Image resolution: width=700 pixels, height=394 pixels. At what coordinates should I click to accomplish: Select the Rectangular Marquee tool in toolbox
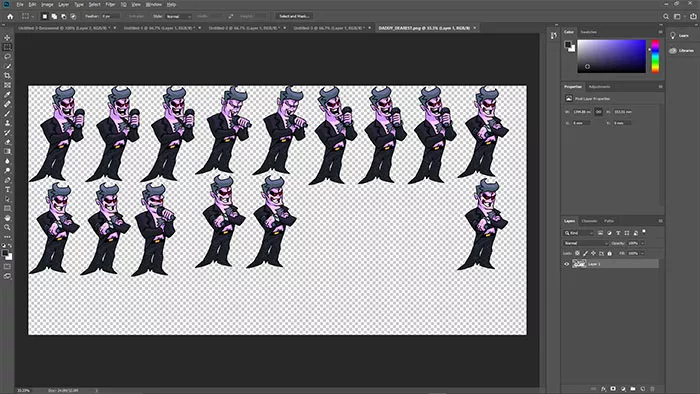tap(7, 47)
